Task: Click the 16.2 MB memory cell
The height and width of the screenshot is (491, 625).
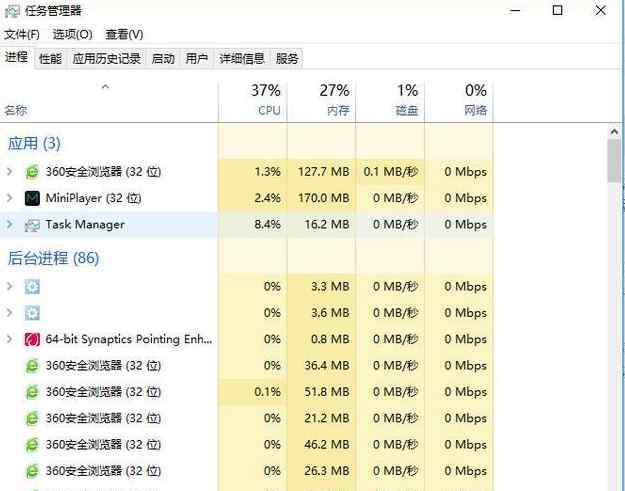Action: [321, 224]
